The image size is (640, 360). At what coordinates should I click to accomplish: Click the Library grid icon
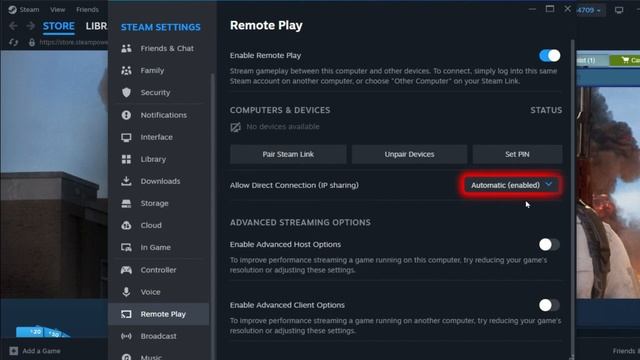click(126, 159)
